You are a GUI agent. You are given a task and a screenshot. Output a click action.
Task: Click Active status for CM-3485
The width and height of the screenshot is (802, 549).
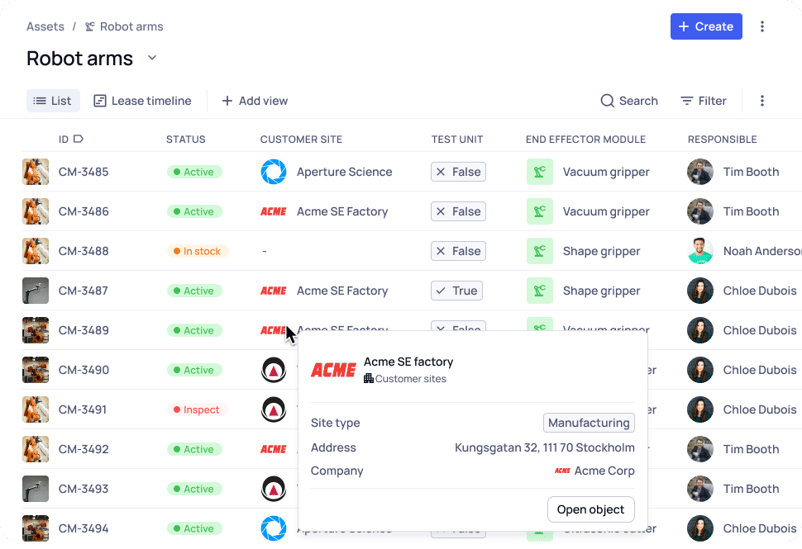click(194, 172)
